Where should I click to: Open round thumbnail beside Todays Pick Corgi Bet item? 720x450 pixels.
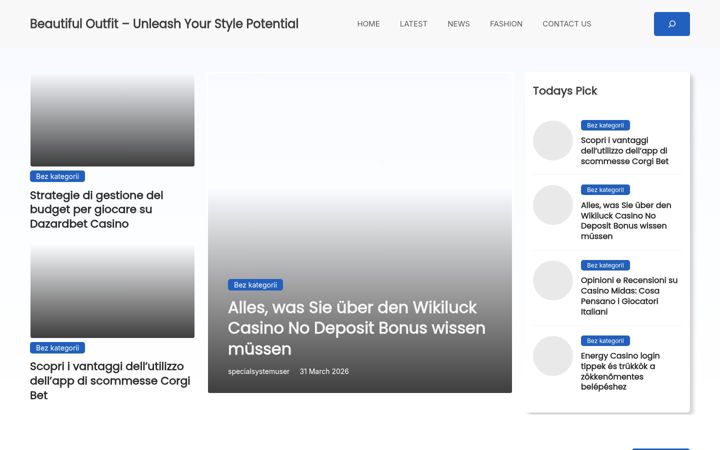[553, 141]
